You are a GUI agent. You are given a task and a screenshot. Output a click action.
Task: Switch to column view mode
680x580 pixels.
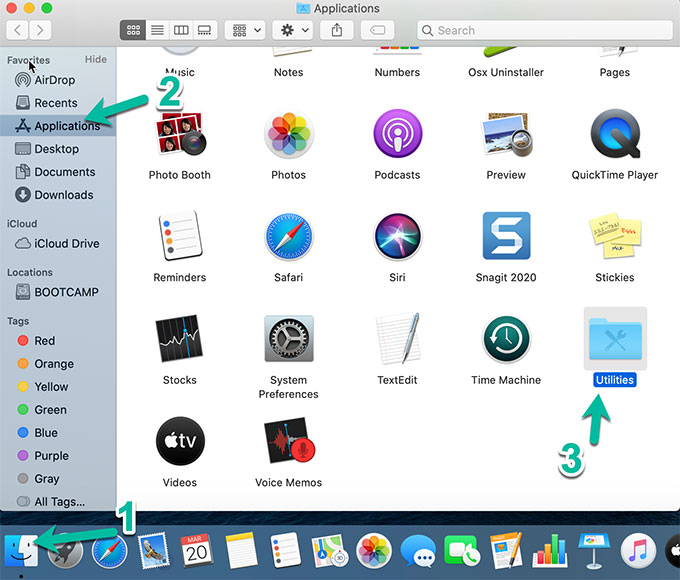tap(181, 31)
